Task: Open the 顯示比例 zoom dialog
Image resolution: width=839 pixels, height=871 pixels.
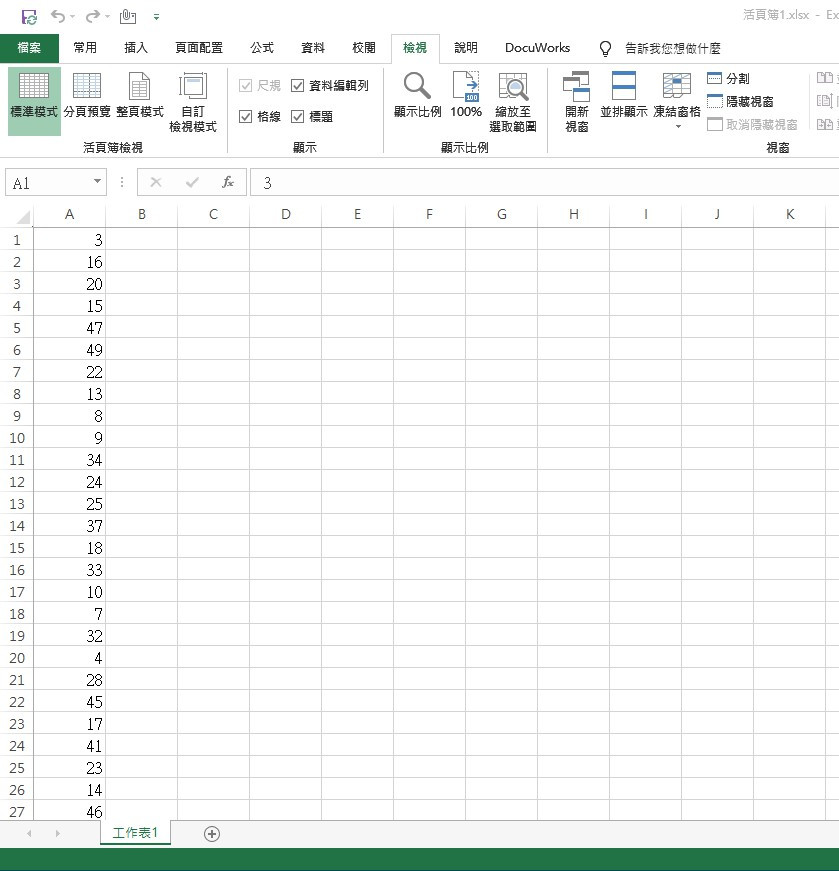Action: pos(417,95)
